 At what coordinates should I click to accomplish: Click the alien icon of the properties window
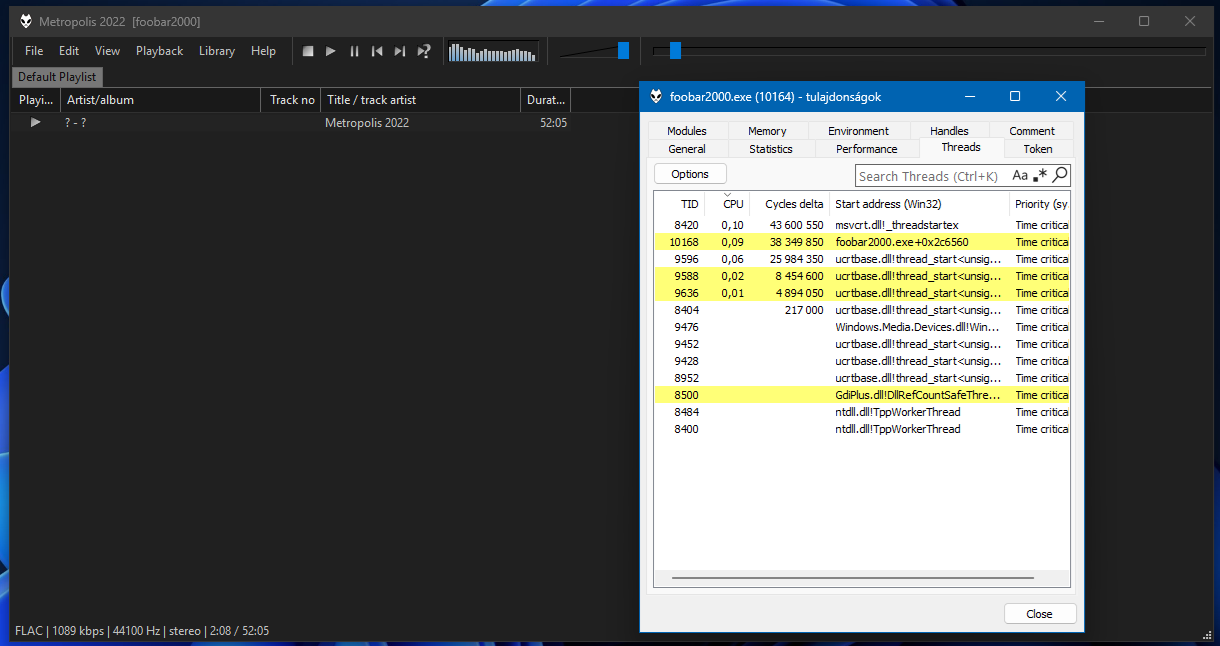click(x=656, y=96)
